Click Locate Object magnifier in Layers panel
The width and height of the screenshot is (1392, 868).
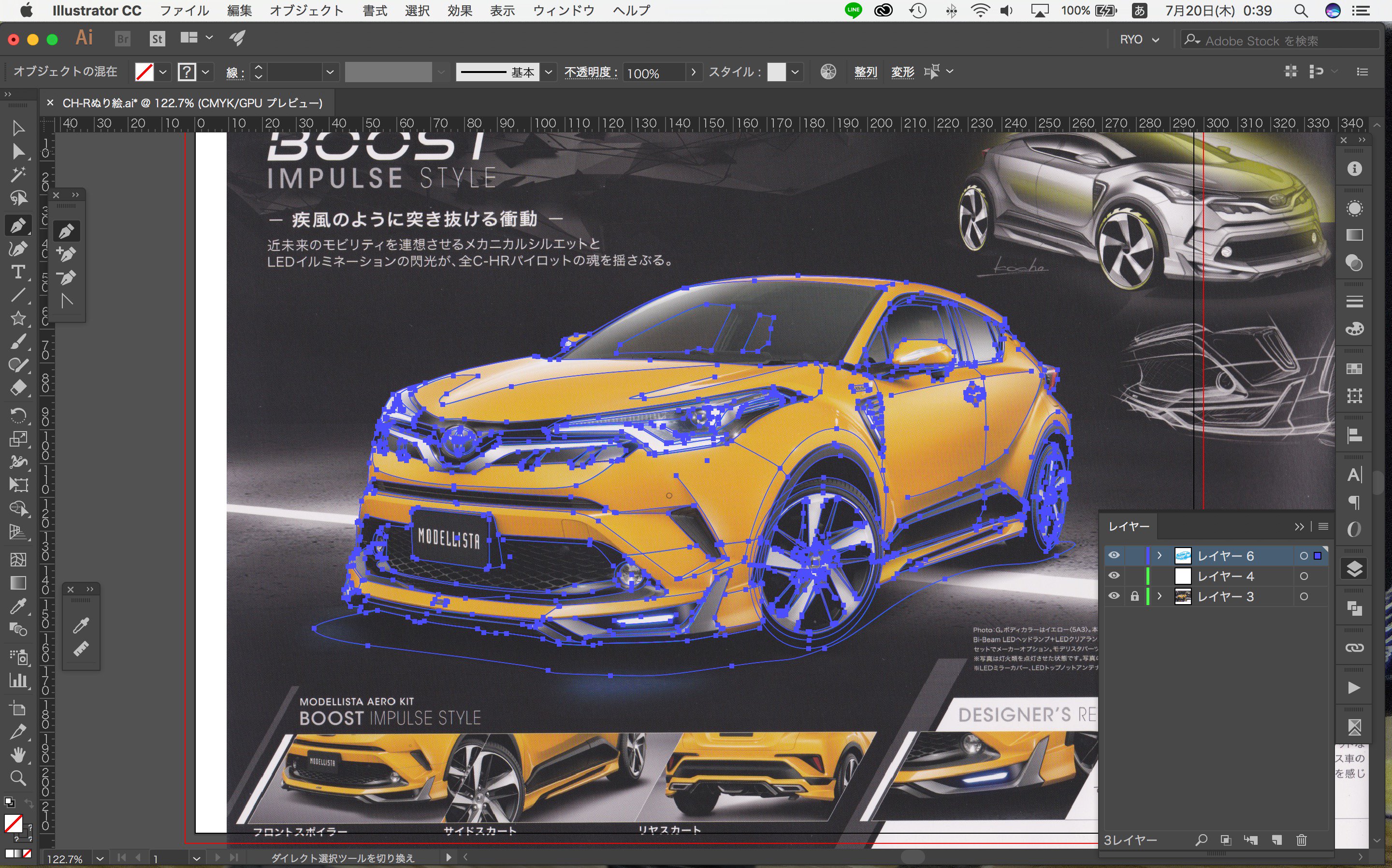click(1201, 840)
